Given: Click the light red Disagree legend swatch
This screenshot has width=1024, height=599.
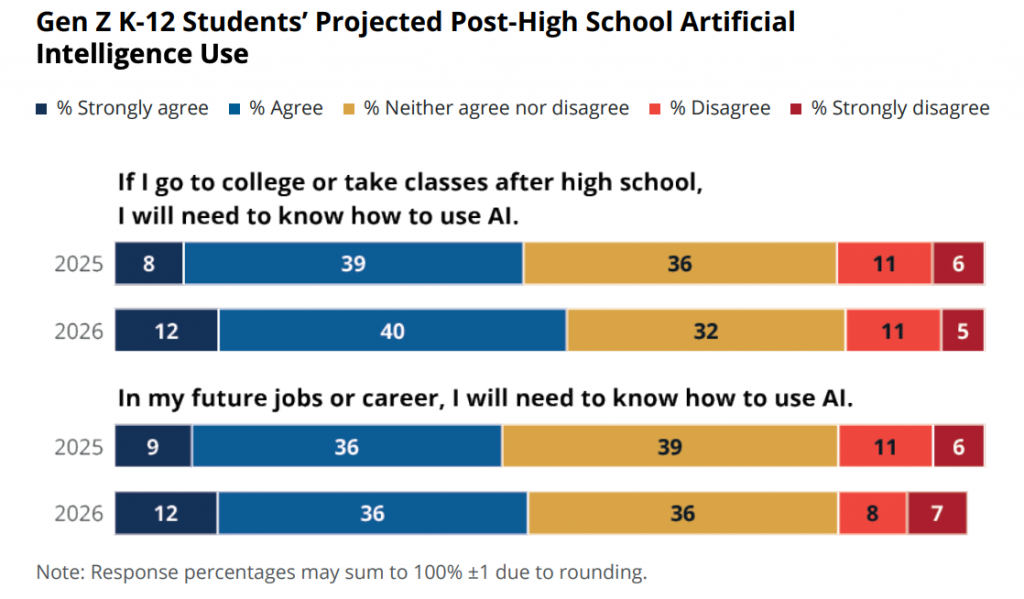Looking at the screenshot, I should 654,108.
